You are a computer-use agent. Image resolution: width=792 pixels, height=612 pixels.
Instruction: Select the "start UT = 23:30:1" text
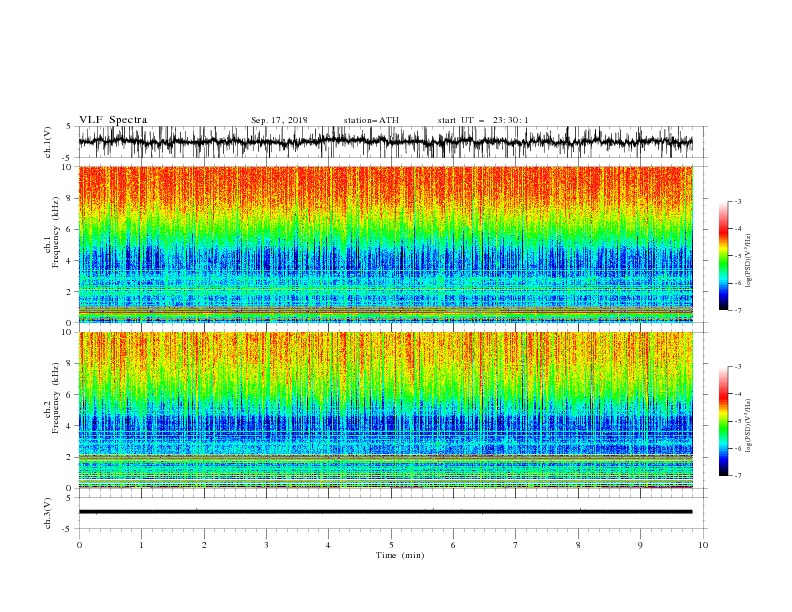(x=483, y=120)
